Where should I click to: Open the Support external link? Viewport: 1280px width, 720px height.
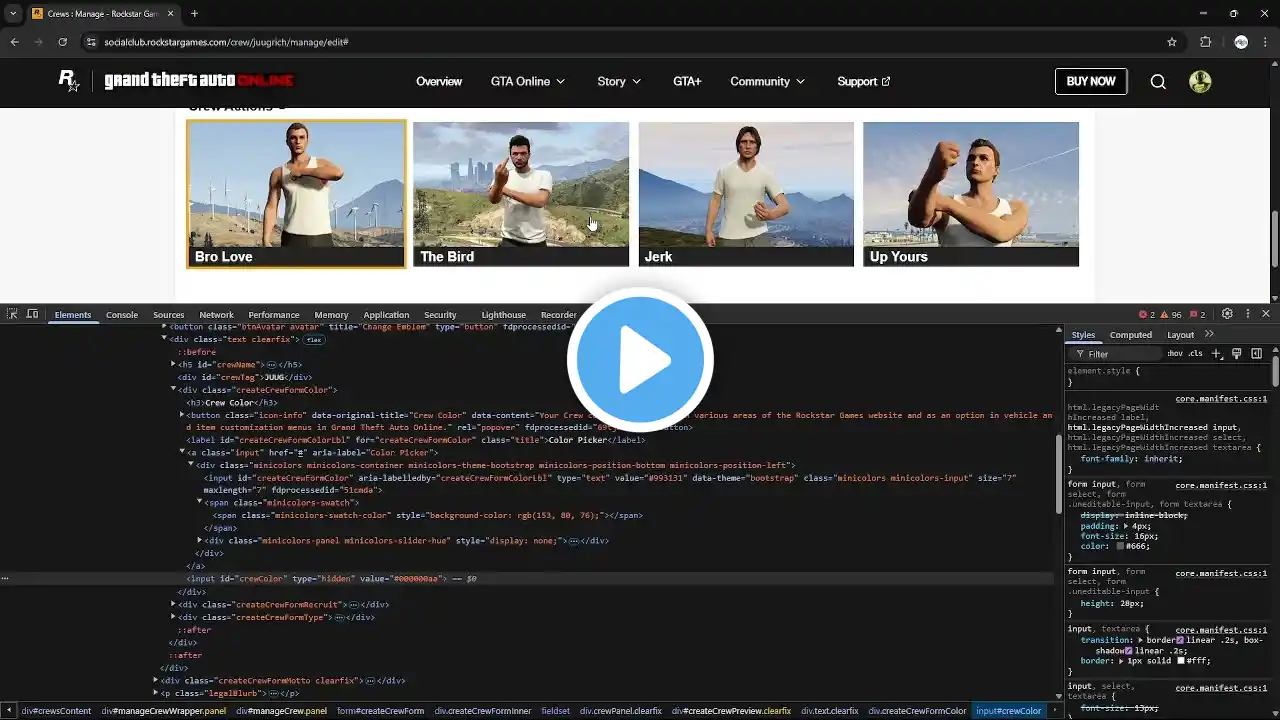pos(864,82)
